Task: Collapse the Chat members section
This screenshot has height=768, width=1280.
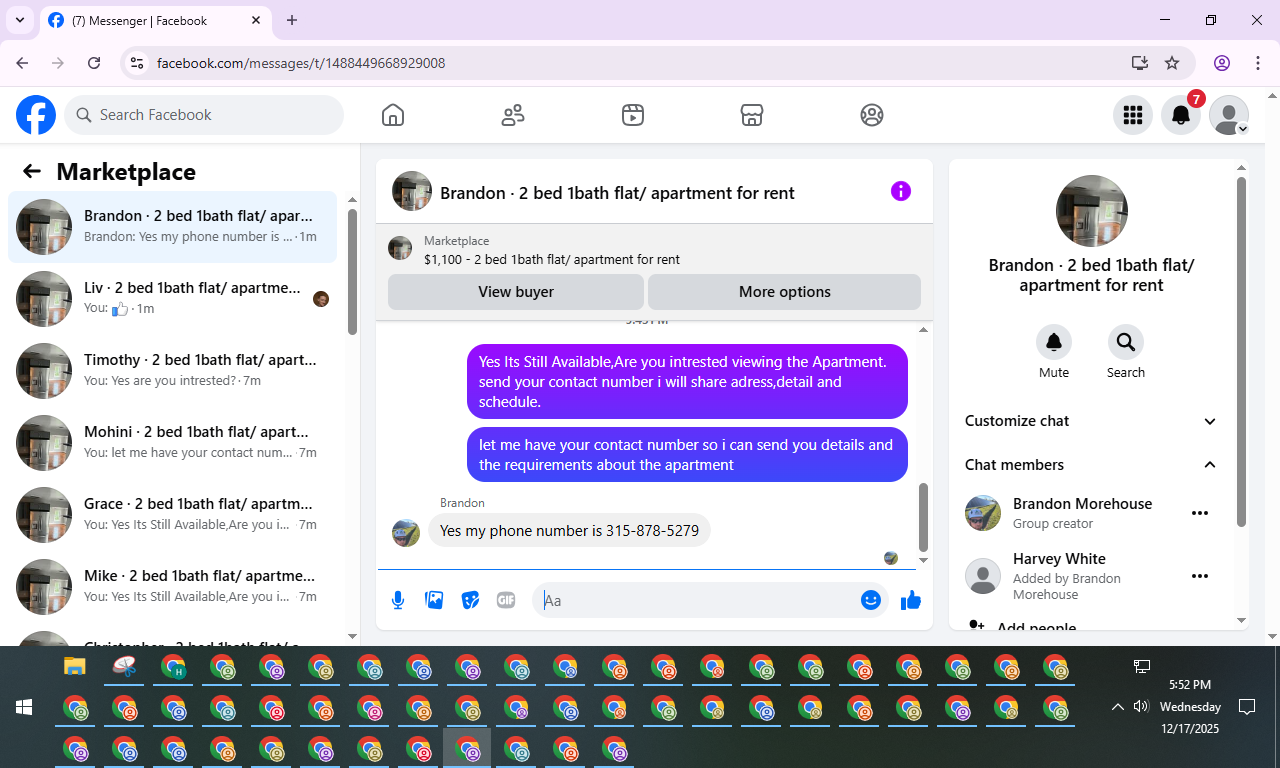Action: click(1092, 465)
